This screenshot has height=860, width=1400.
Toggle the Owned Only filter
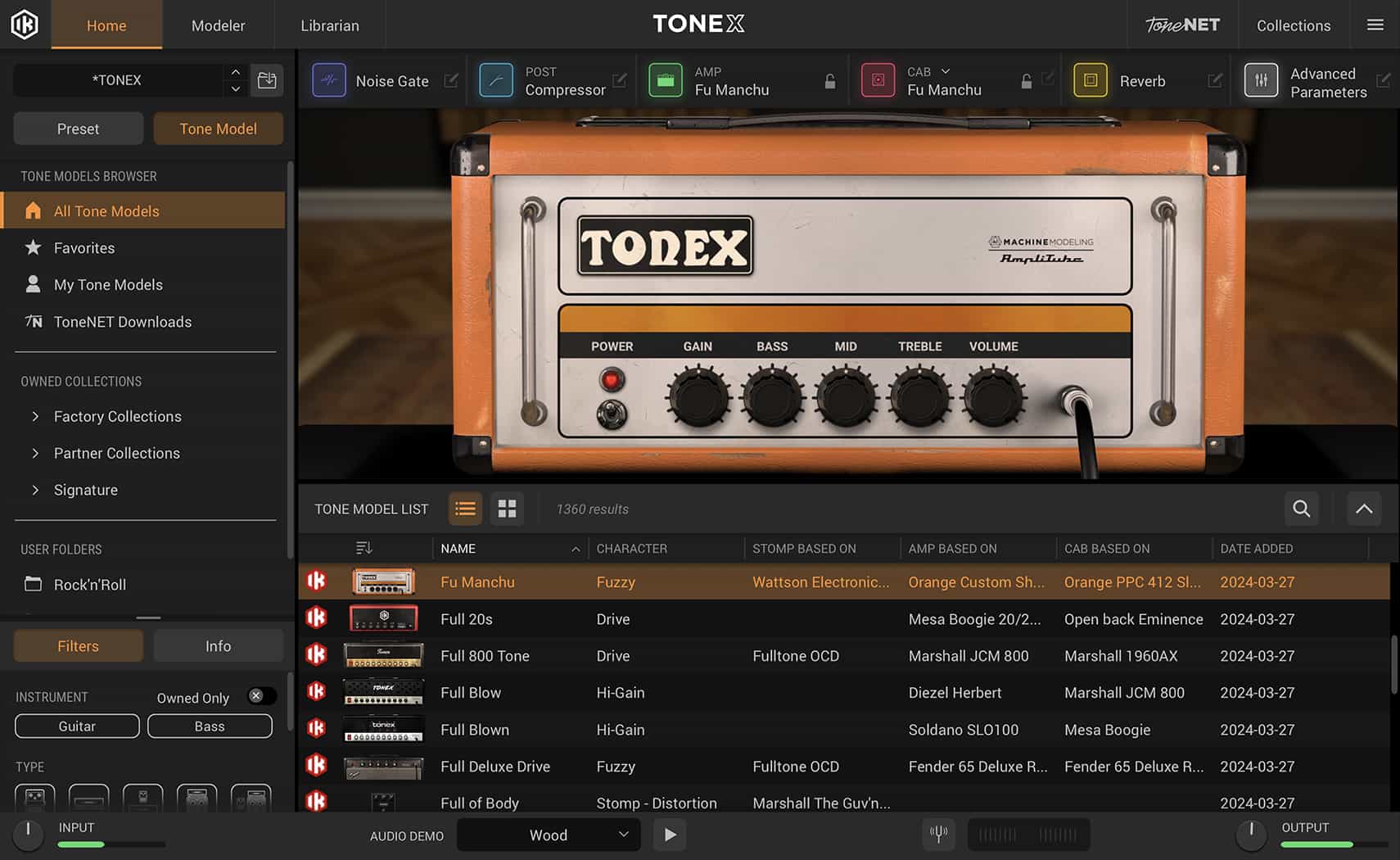click(260, 695)
